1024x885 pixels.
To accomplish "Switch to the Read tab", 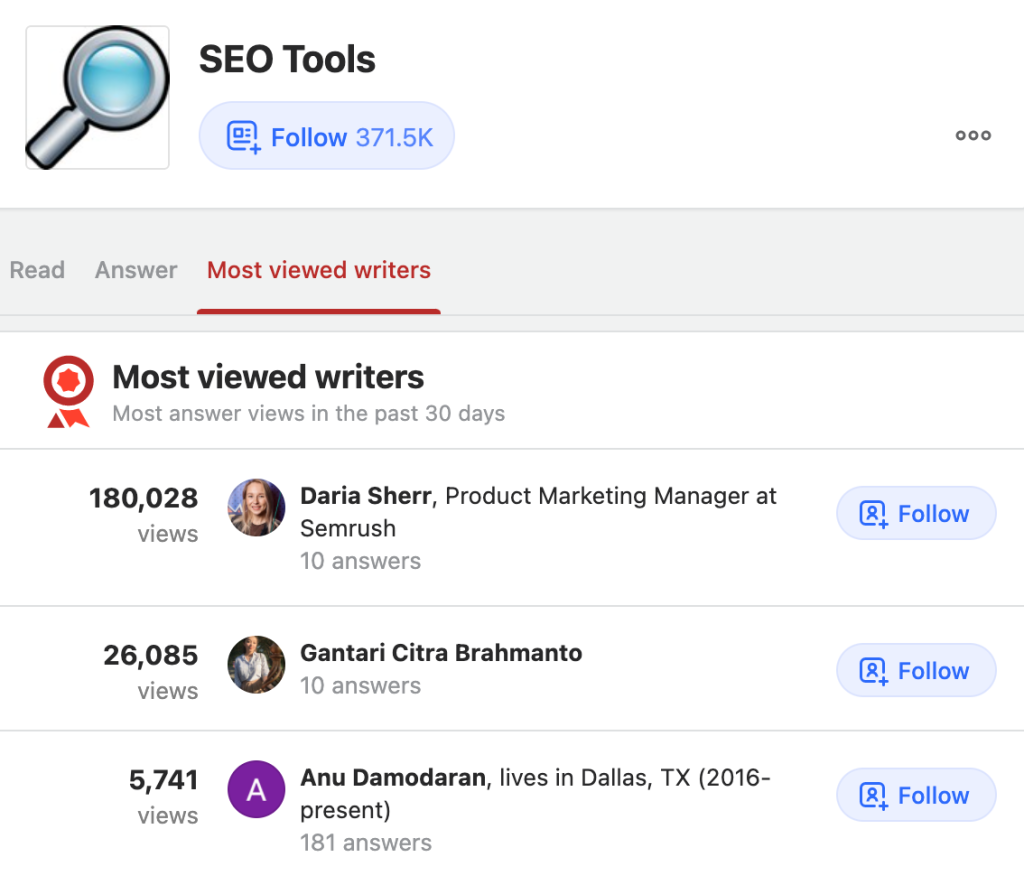I will pyautogui.click(x=37, y=270).
